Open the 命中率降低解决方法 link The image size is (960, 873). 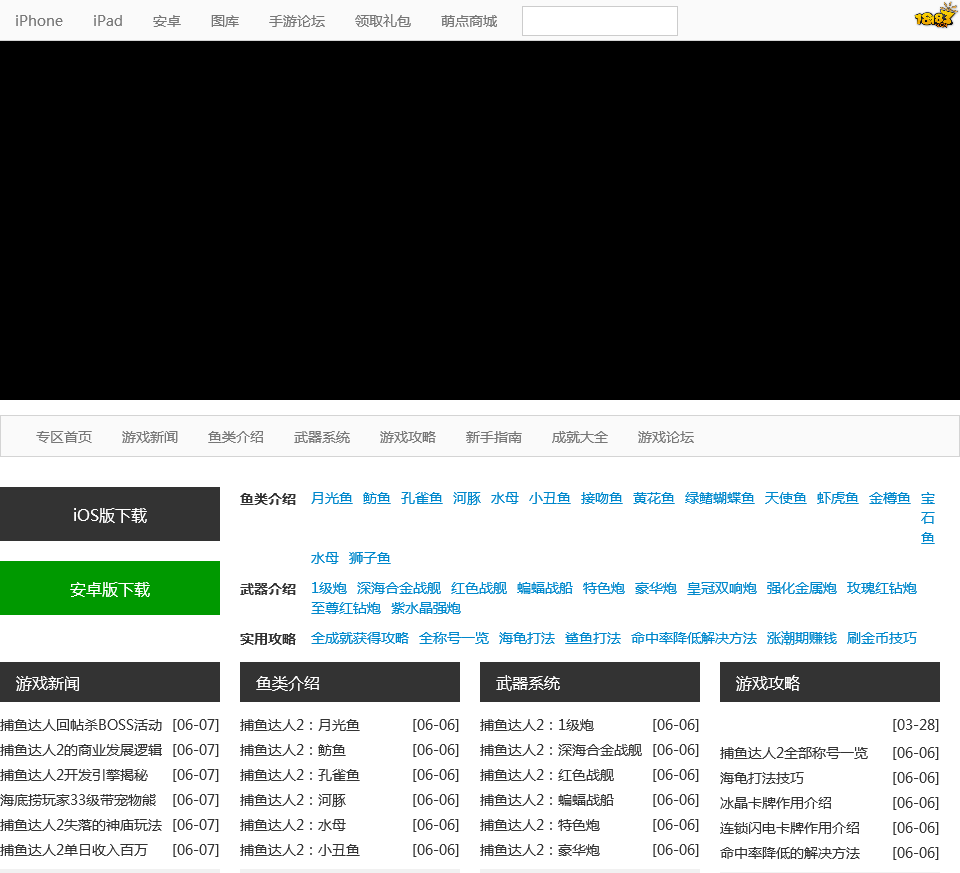(x=694, y=639)
